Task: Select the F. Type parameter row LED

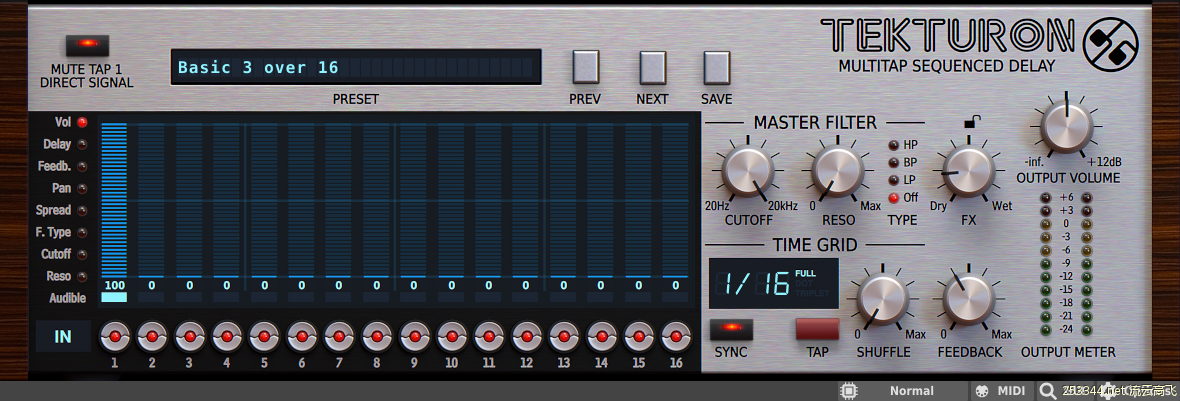Action: (x=82, y=232)
